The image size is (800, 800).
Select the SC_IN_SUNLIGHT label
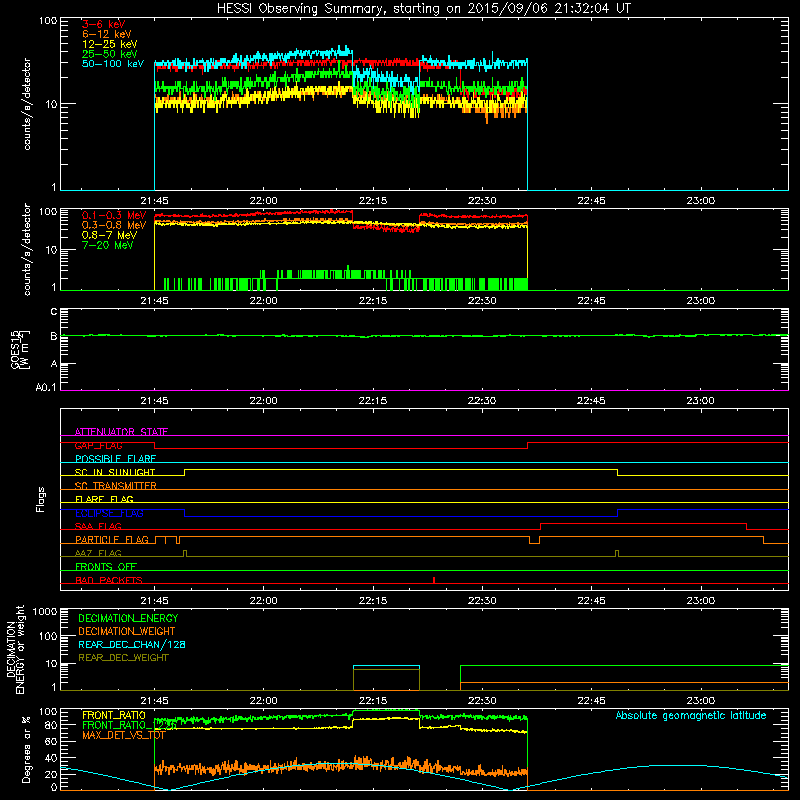[115, 472]
